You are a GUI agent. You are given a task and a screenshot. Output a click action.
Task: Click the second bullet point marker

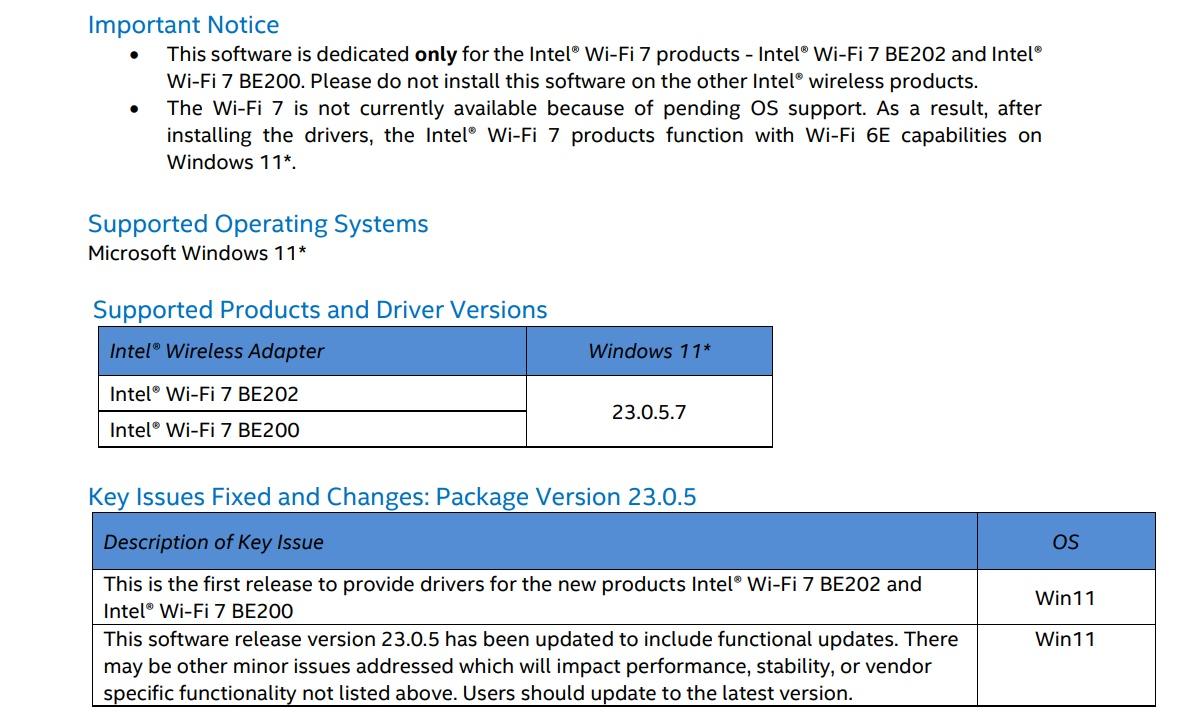(x=134, y=109)
